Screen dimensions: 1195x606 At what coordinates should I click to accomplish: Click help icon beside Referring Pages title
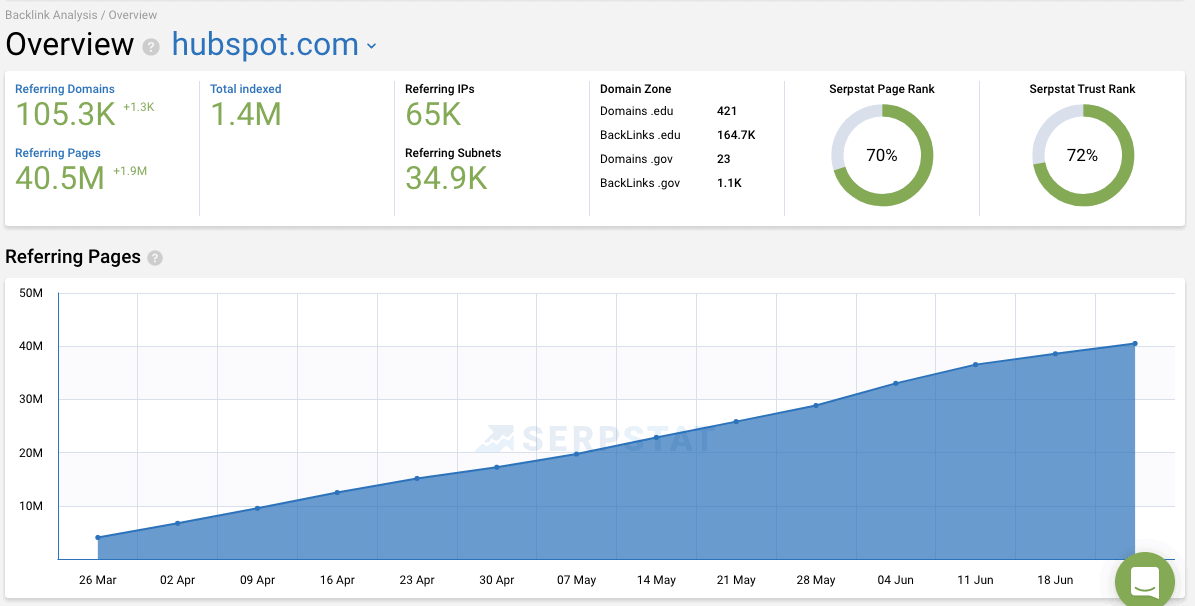click(x=155, y=258)
